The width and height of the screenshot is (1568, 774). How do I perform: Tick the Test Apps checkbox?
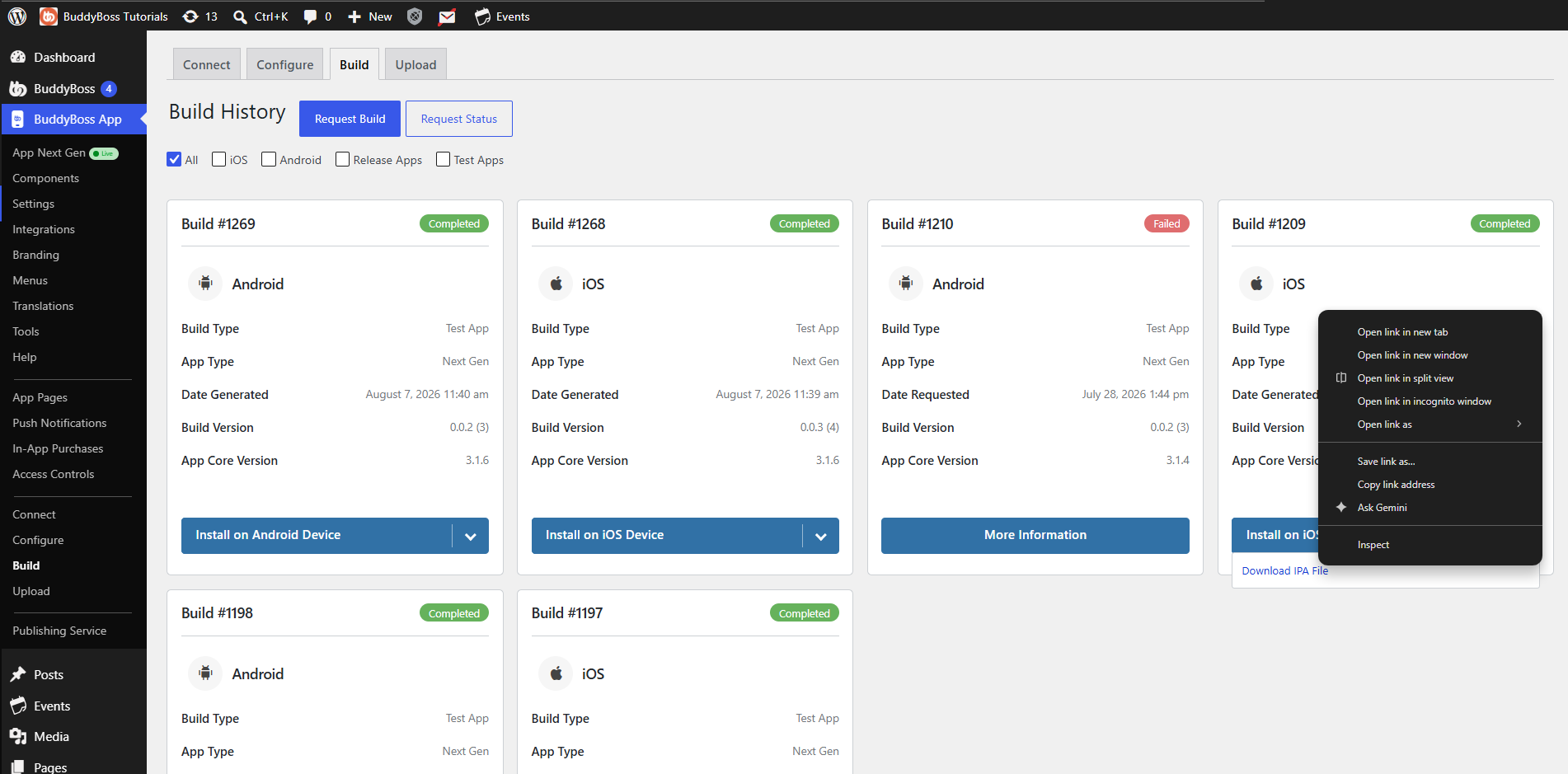click(443, 159)
